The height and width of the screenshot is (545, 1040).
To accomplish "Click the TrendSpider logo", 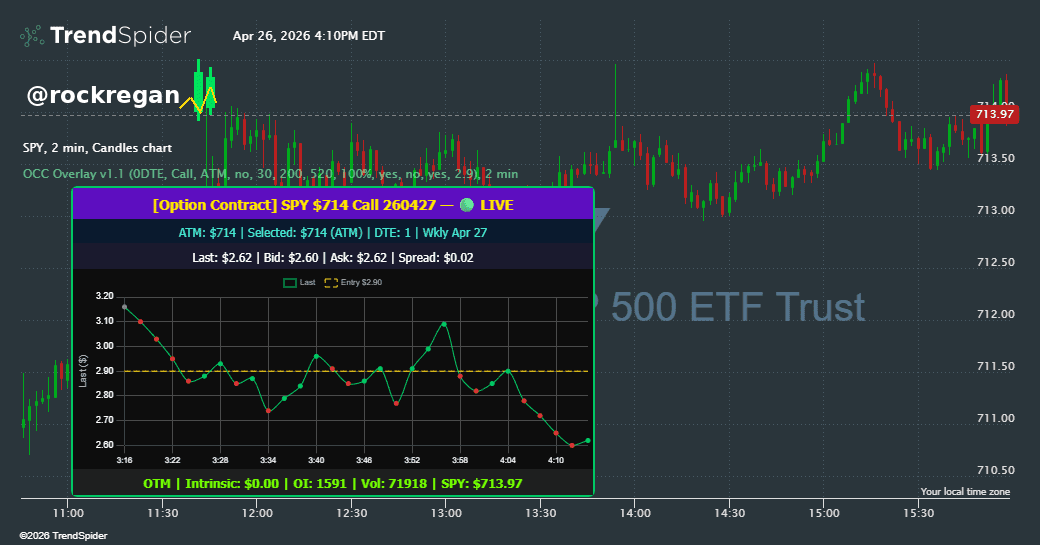I will point(105,35).
